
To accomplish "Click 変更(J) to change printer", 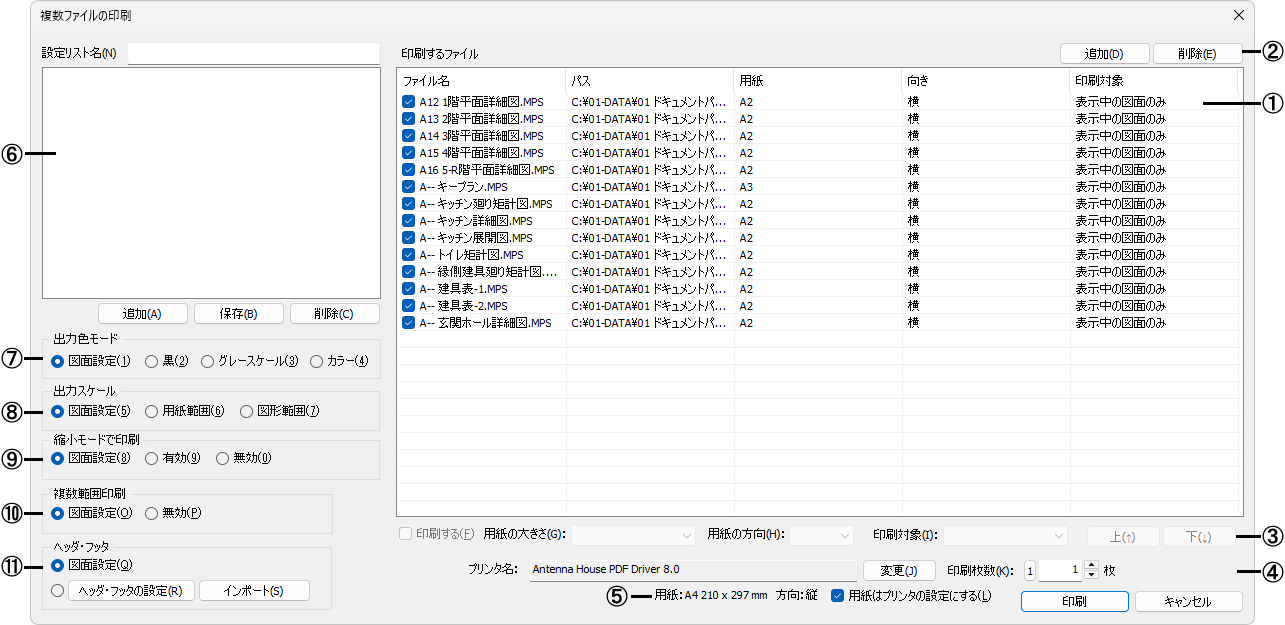I will pos(898,571).
